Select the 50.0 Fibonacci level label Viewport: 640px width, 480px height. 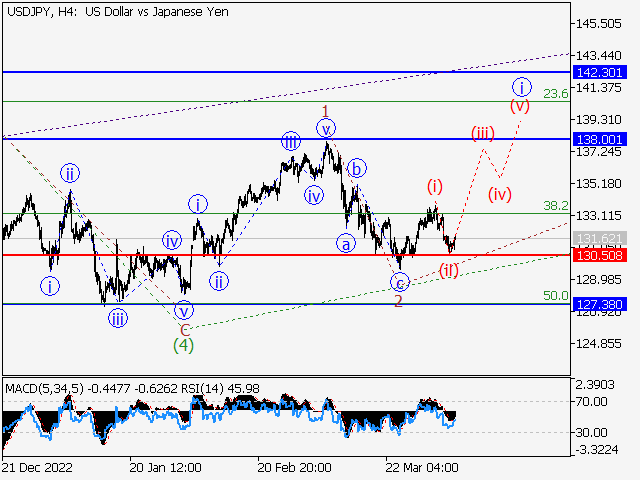click(556, 296)
